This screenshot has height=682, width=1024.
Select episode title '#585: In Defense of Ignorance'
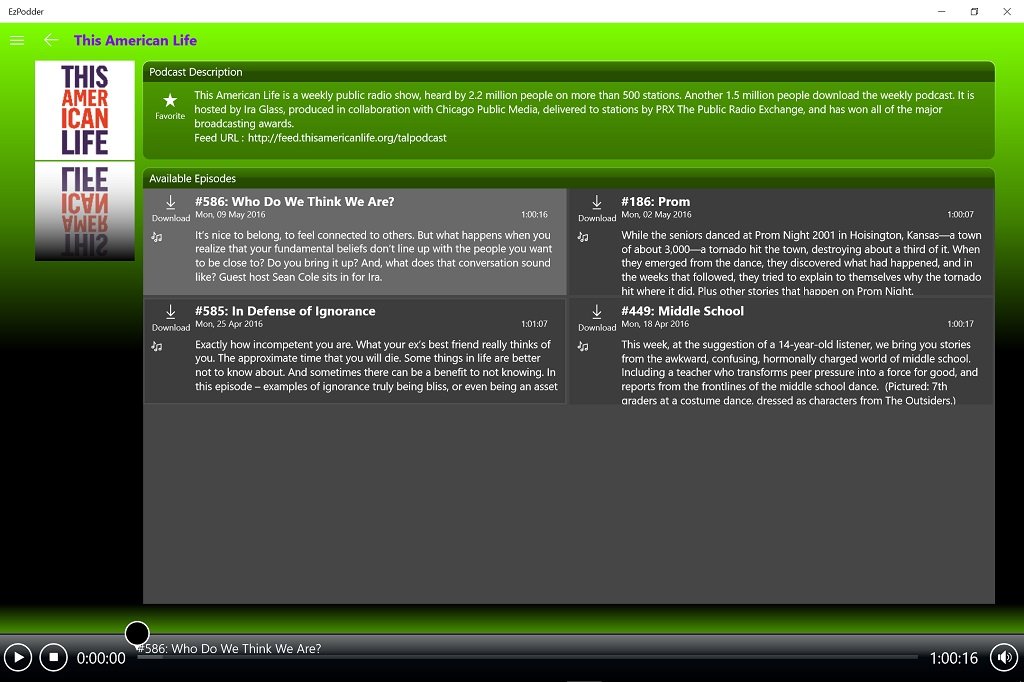point(285,311)
